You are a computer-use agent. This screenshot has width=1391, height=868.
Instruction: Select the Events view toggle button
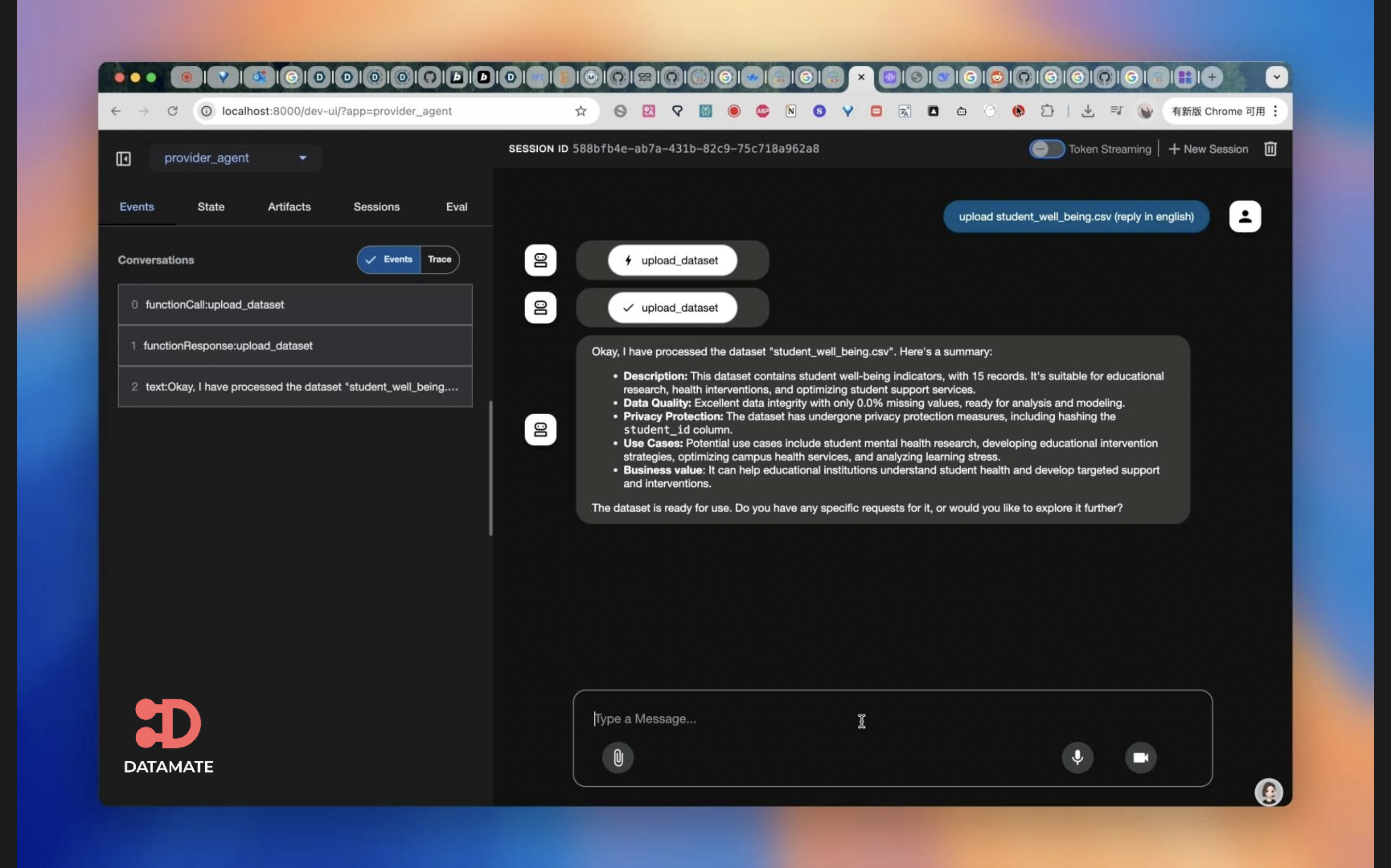coord(389,259)
